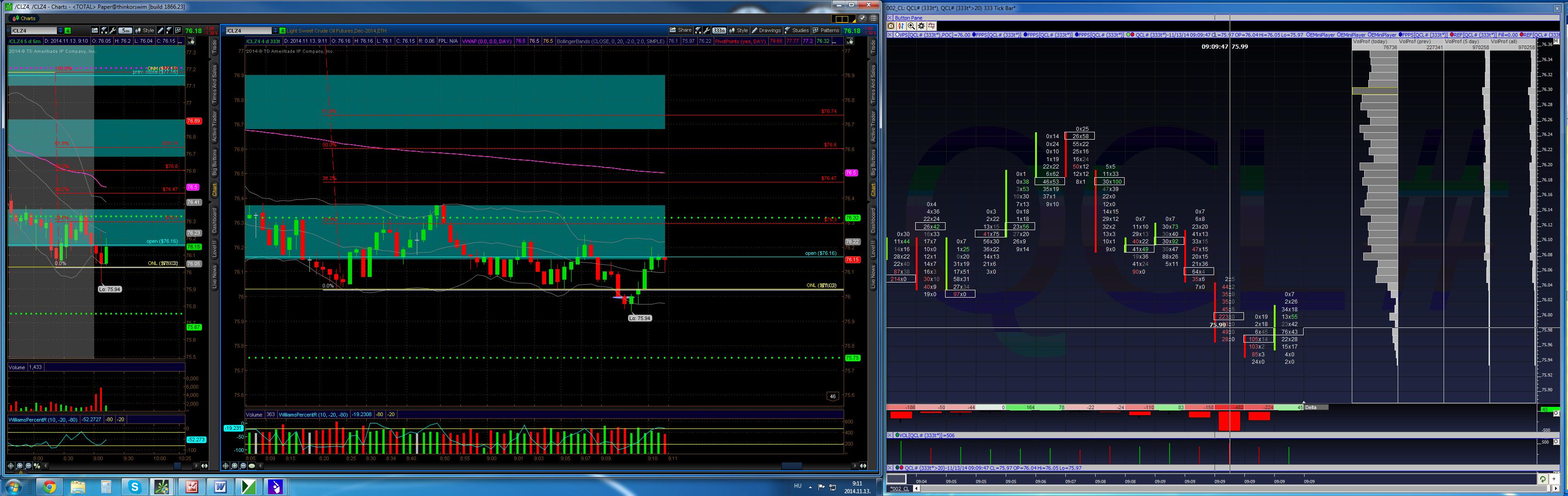Click the studies flask icon in left chart
1568x496 pixels.
click(169, 30)
